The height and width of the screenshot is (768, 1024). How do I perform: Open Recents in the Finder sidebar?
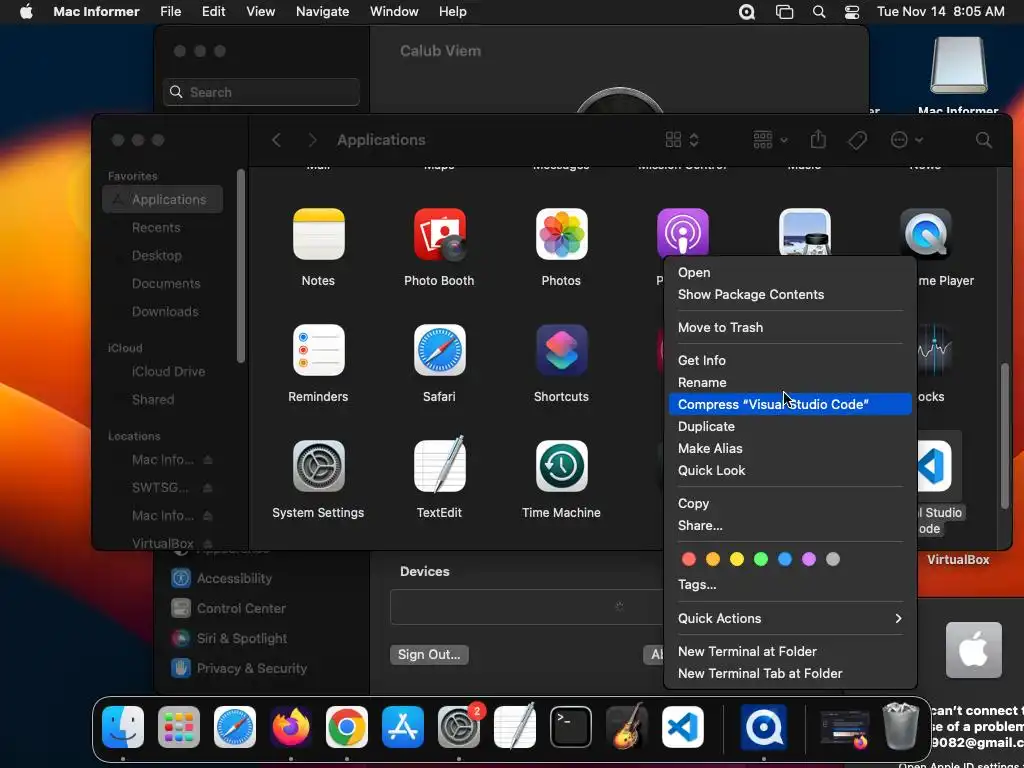(156, 228)
